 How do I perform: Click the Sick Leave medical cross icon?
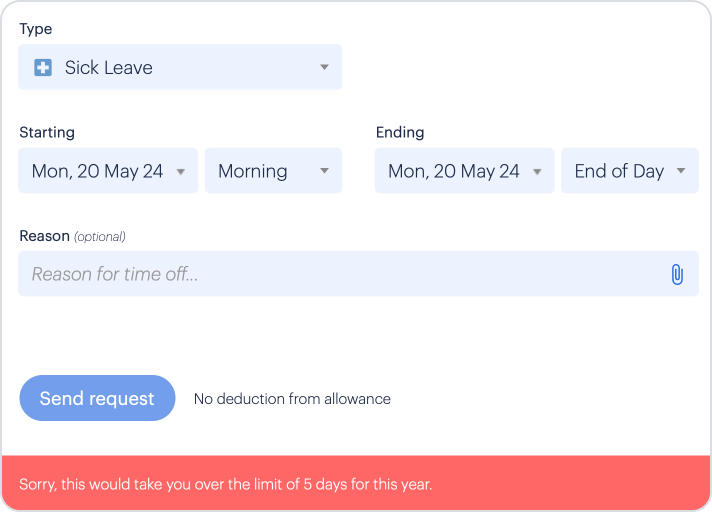point(43,68)
